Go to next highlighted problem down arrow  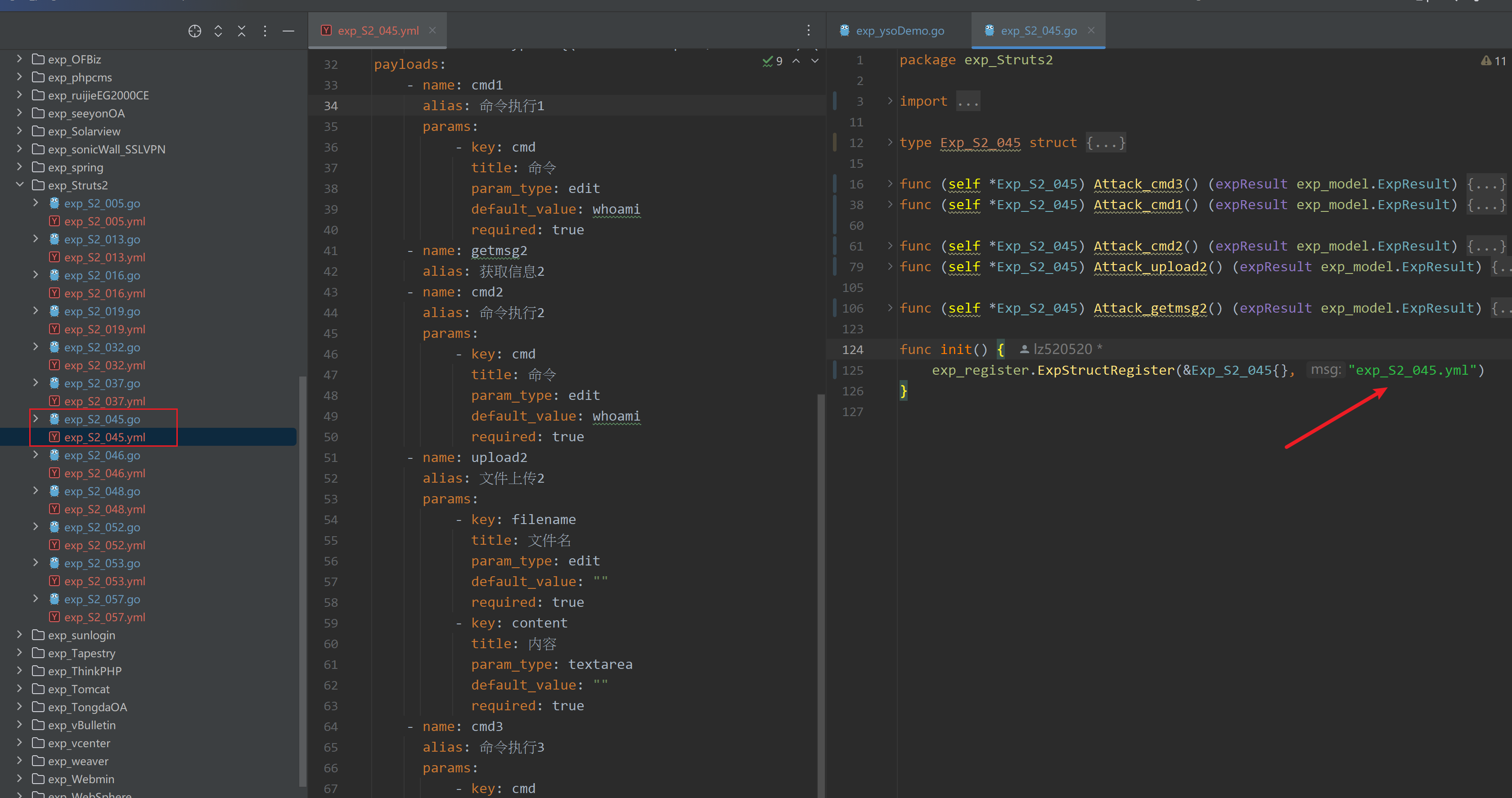pyautogui.click(x=814, y=61)
